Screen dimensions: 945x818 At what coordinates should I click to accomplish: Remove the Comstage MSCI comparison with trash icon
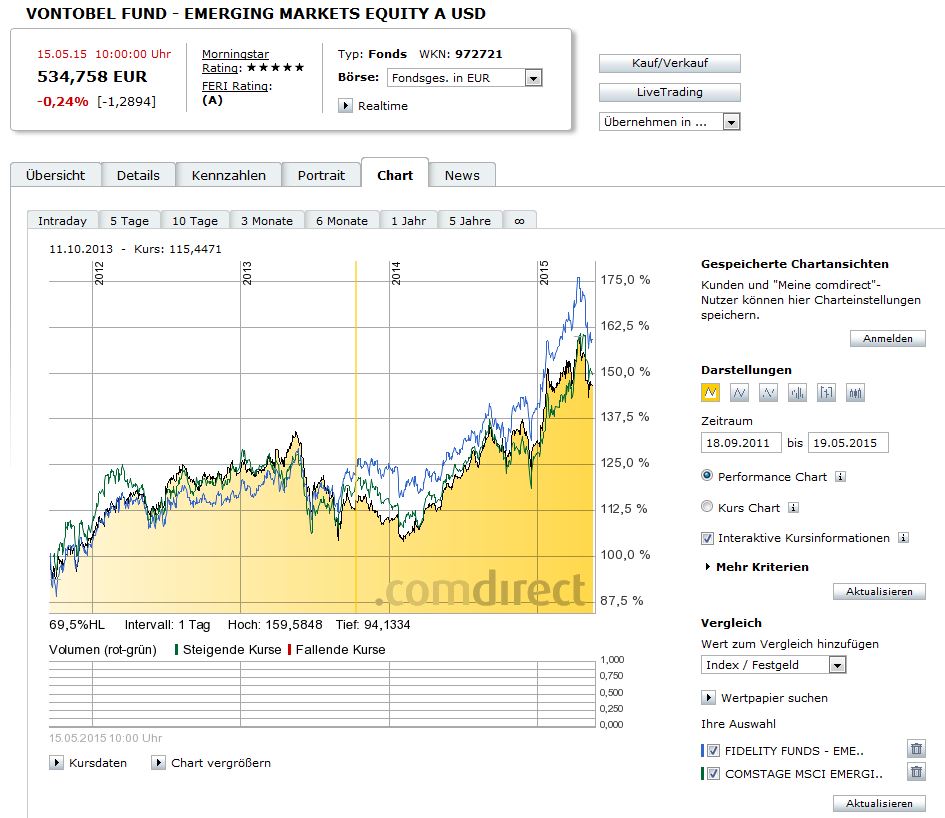(x=916, y=772)
